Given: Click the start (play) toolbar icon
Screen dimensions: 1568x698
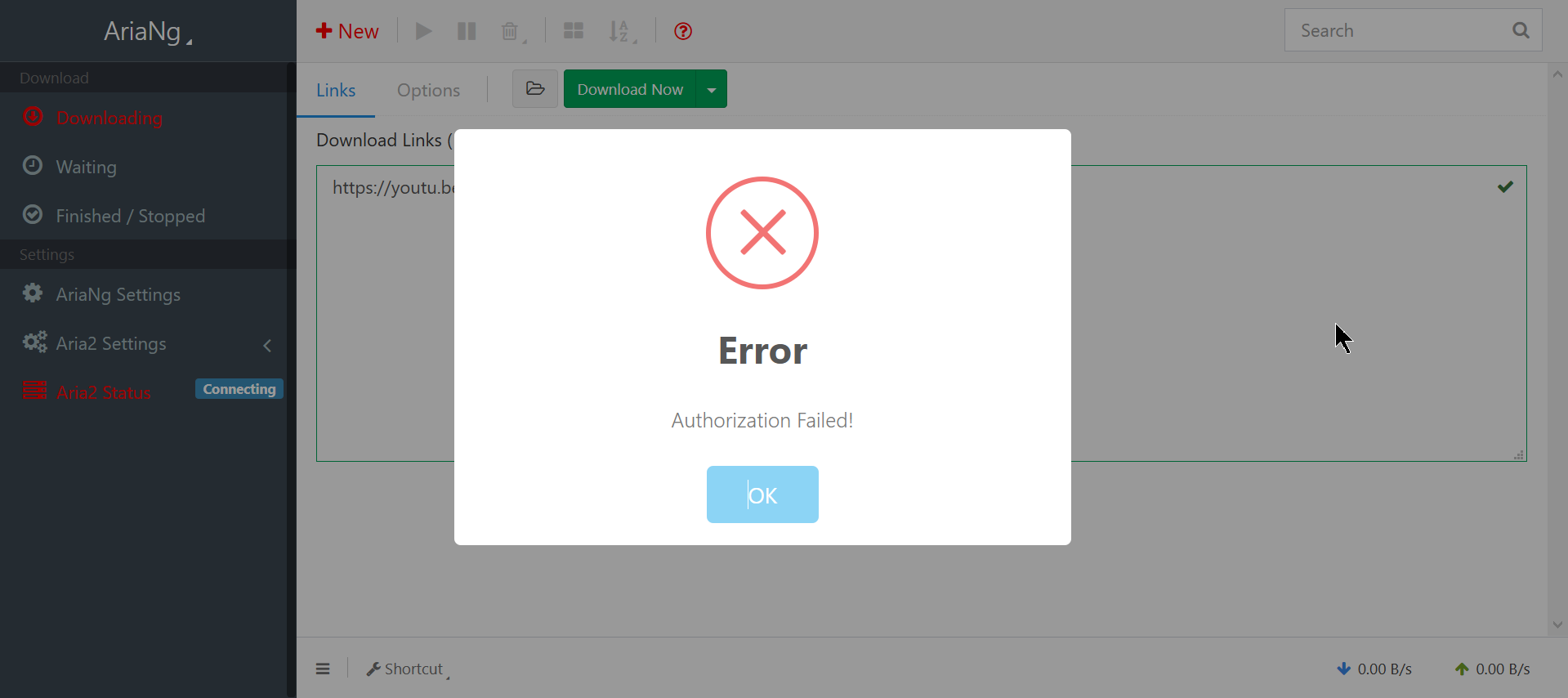Looking at the screenshot, I should pos(423,31).
